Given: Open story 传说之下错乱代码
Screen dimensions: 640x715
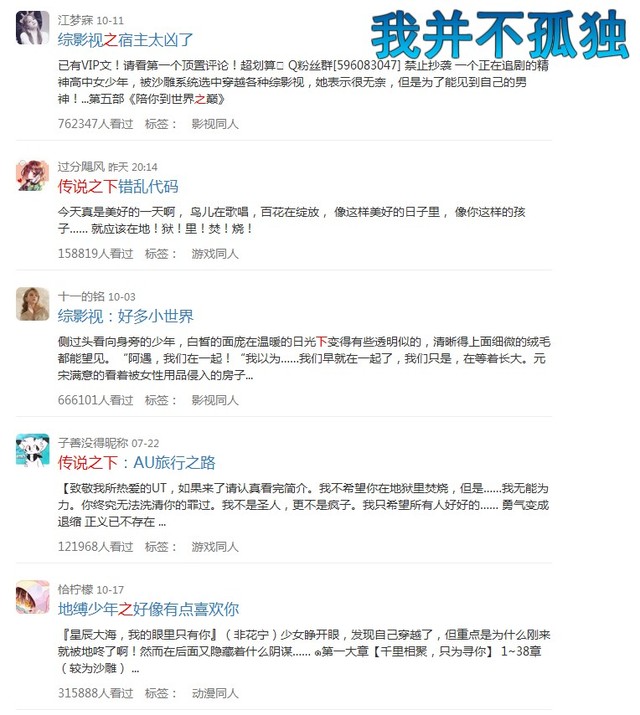Looking at the screenshot, I should tap(118, 187).
